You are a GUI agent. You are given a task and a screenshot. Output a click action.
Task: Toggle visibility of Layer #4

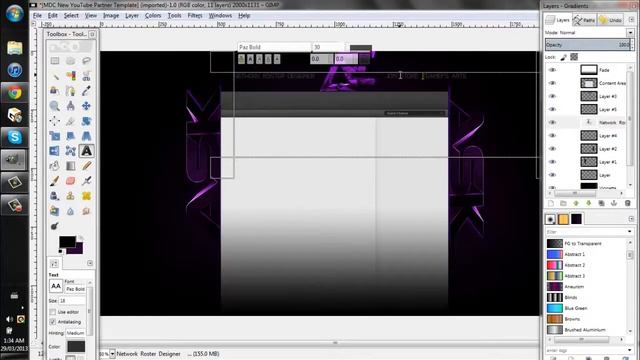(x=552, y=136)
